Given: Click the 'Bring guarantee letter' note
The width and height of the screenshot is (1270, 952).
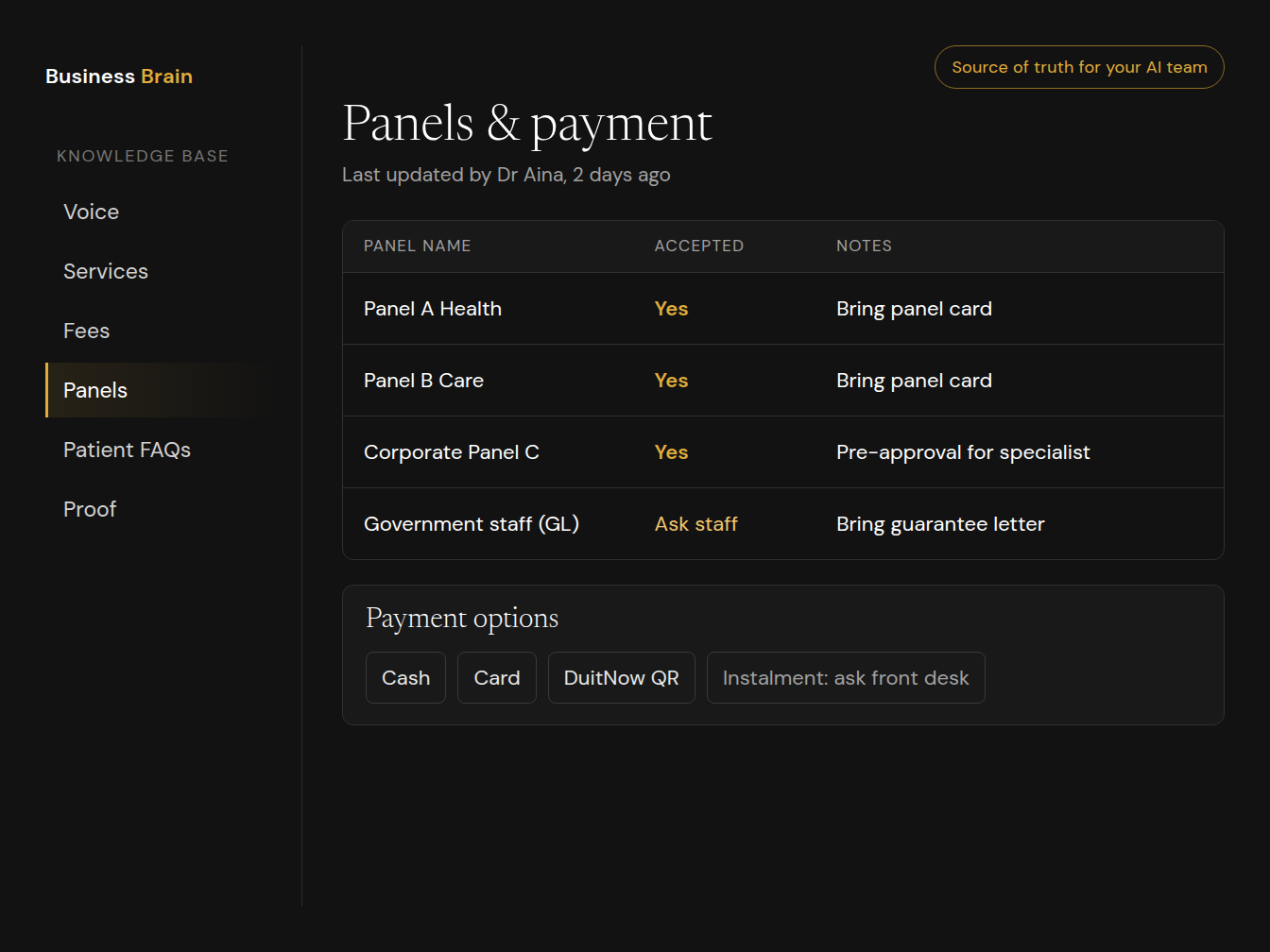Looking at the screenshot, I should click(x=940, y=524).
